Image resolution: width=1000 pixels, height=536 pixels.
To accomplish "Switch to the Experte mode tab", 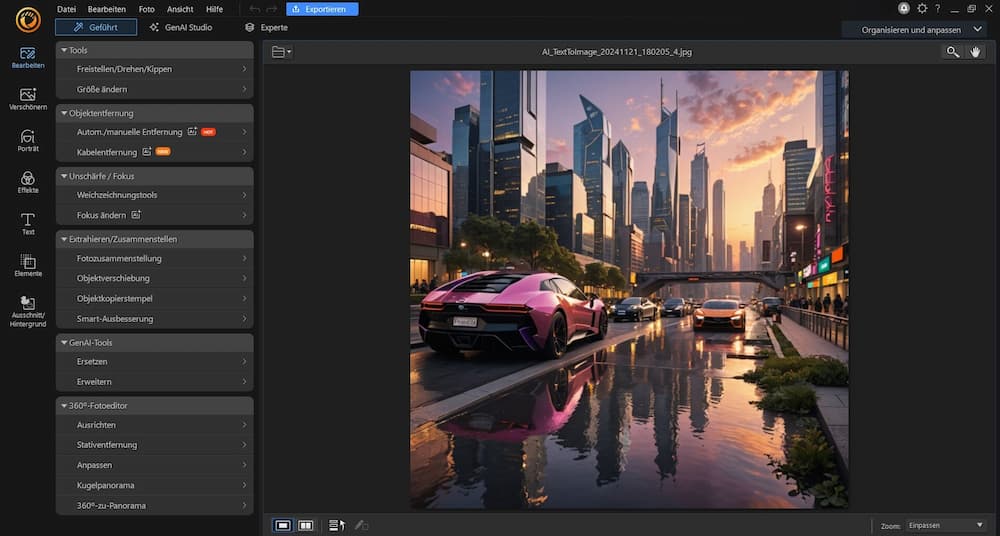I will point(267,27).
